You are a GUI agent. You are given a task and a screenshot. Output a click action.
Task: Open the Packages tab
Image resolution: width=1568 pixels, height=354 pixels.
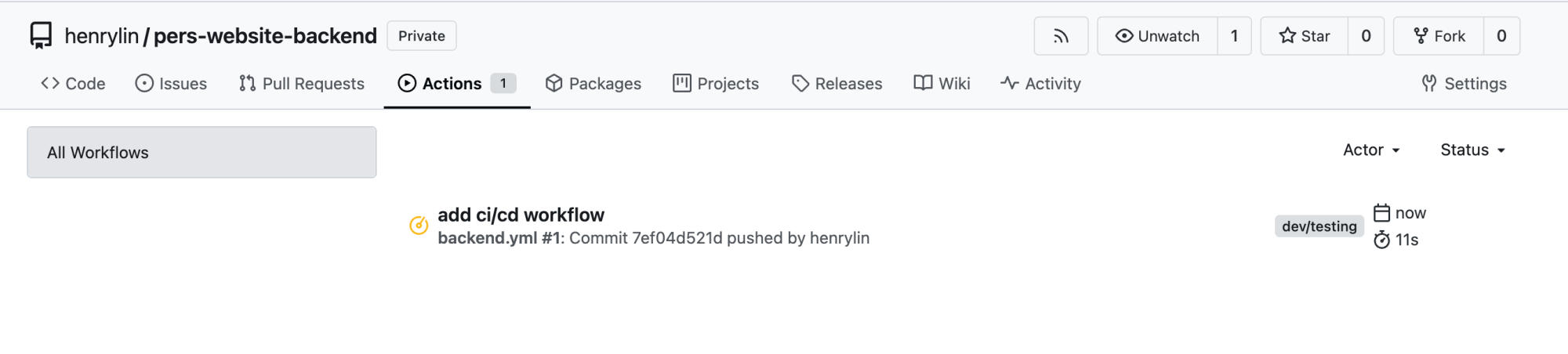pyautogui.click(x=593, y=84)
